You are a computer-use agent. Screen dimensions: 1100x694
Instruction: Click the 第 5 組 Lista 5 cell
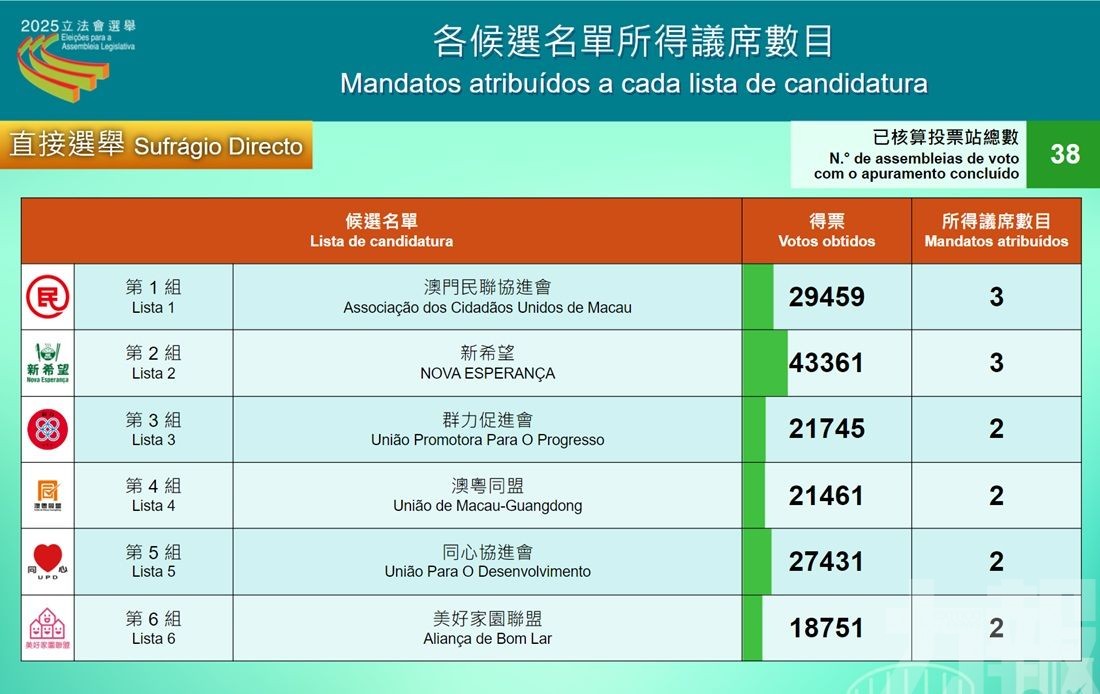pyautogui.click(x=154, y=561)
